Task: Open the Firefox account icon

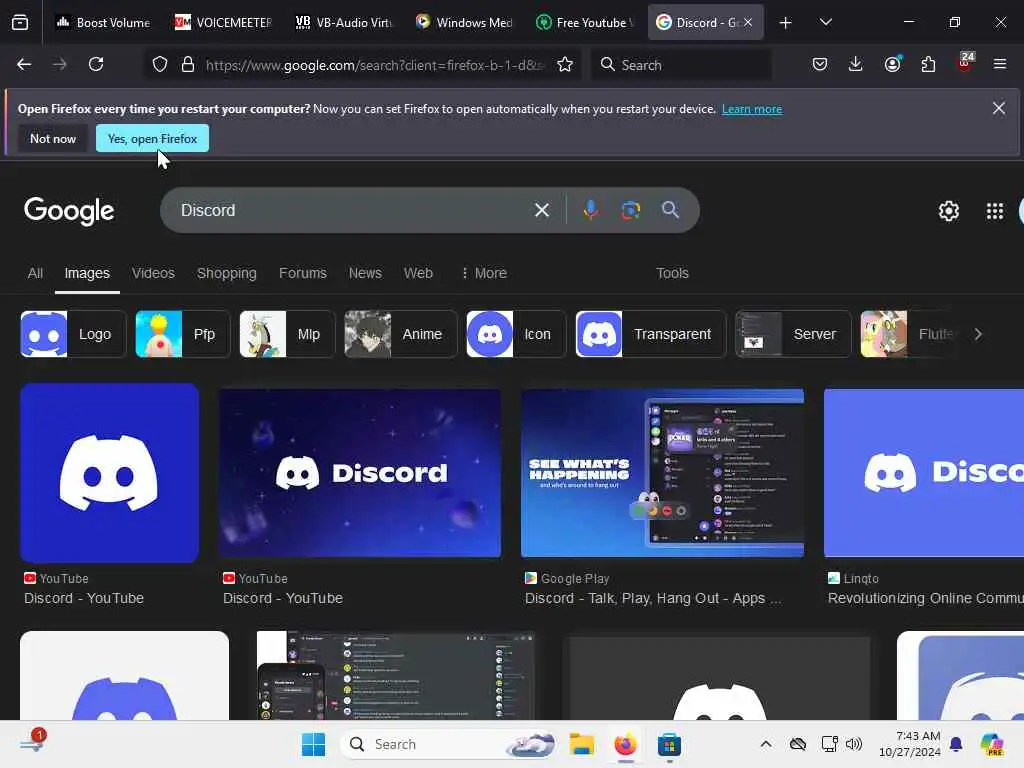Action: click(x=892, y=64)
